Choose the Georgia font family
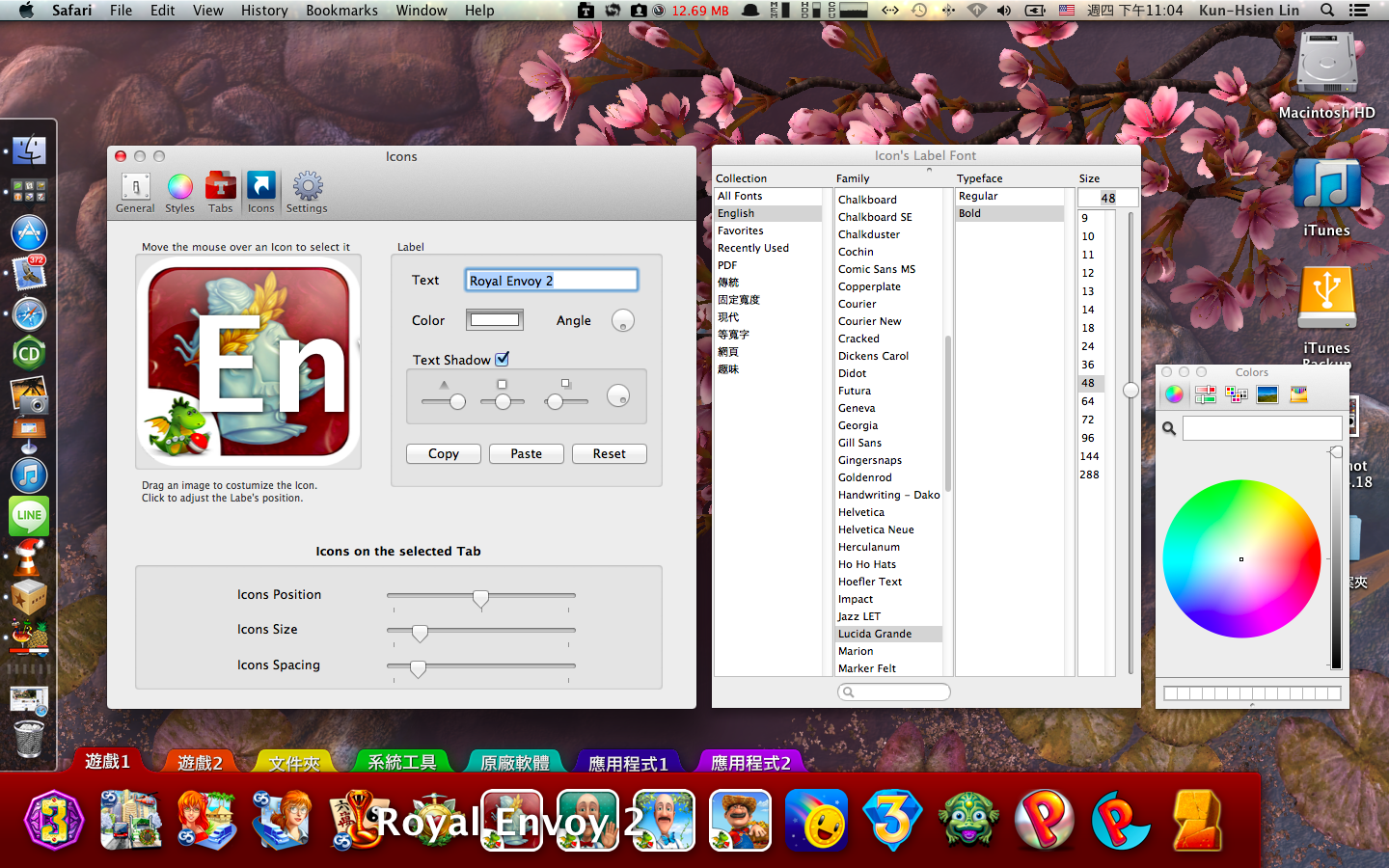 [888, 425]
